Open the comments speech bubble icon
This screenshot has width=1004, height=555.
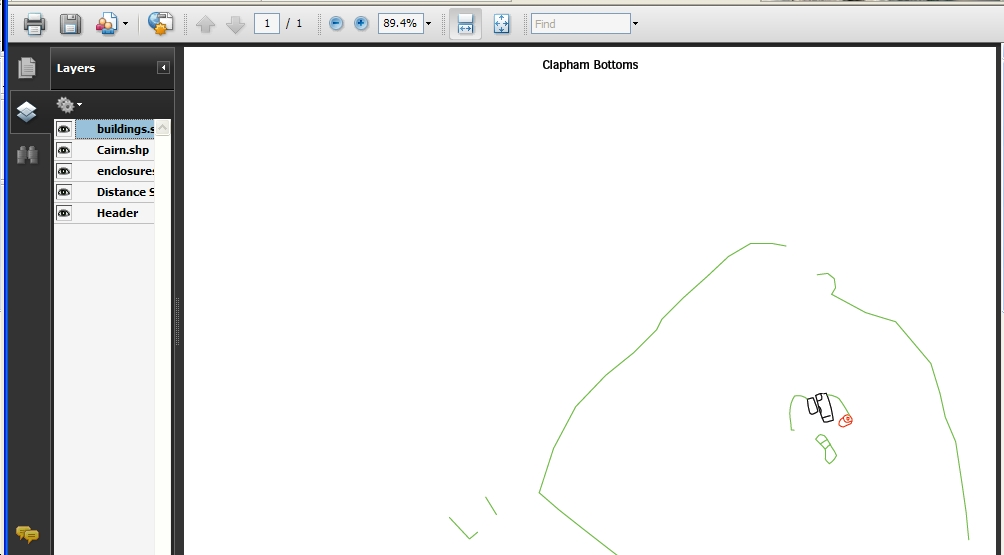tap(27, 533)
